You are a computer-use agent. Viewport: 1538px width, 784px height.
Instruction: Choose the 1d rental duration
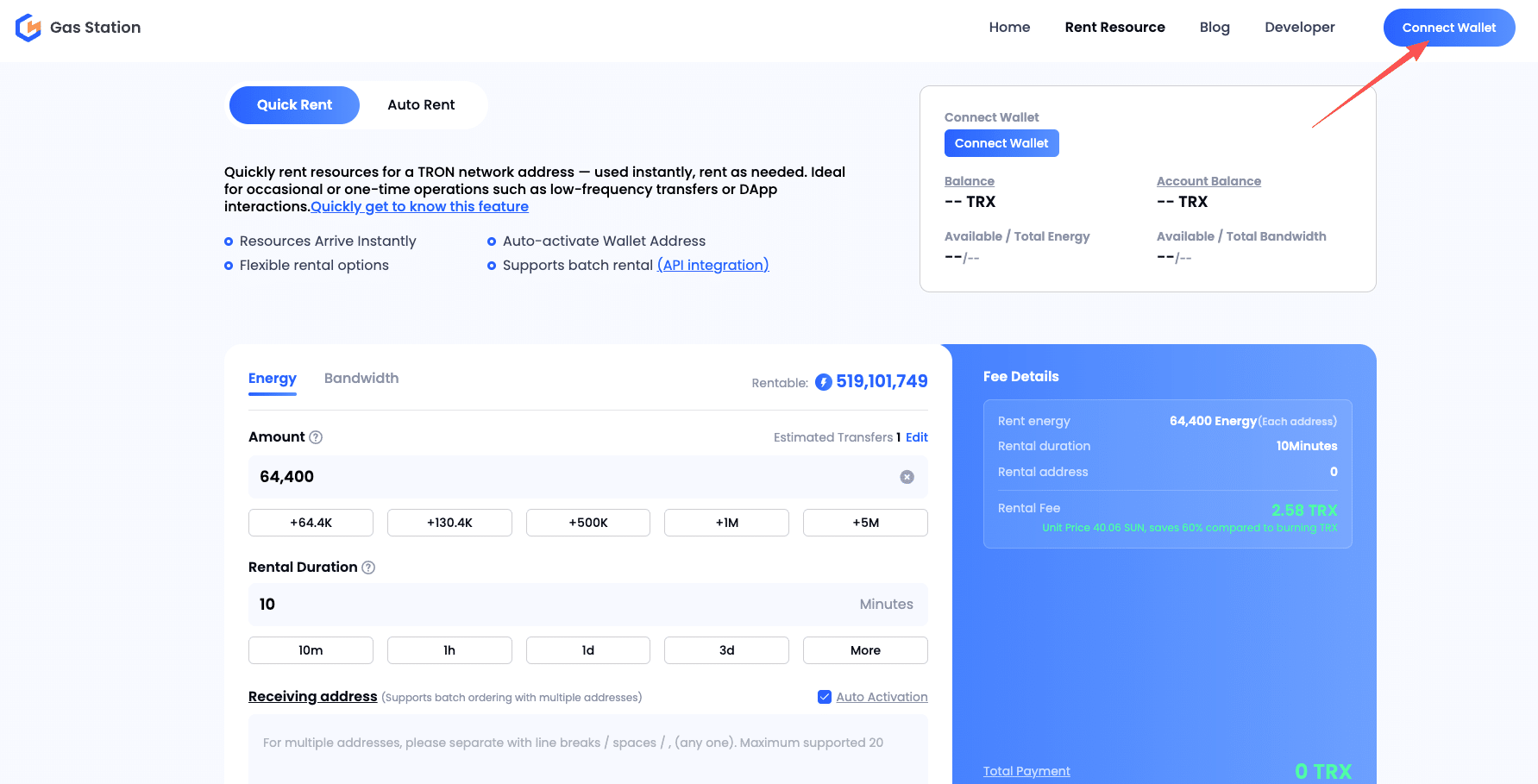click(x=588, y=650)
